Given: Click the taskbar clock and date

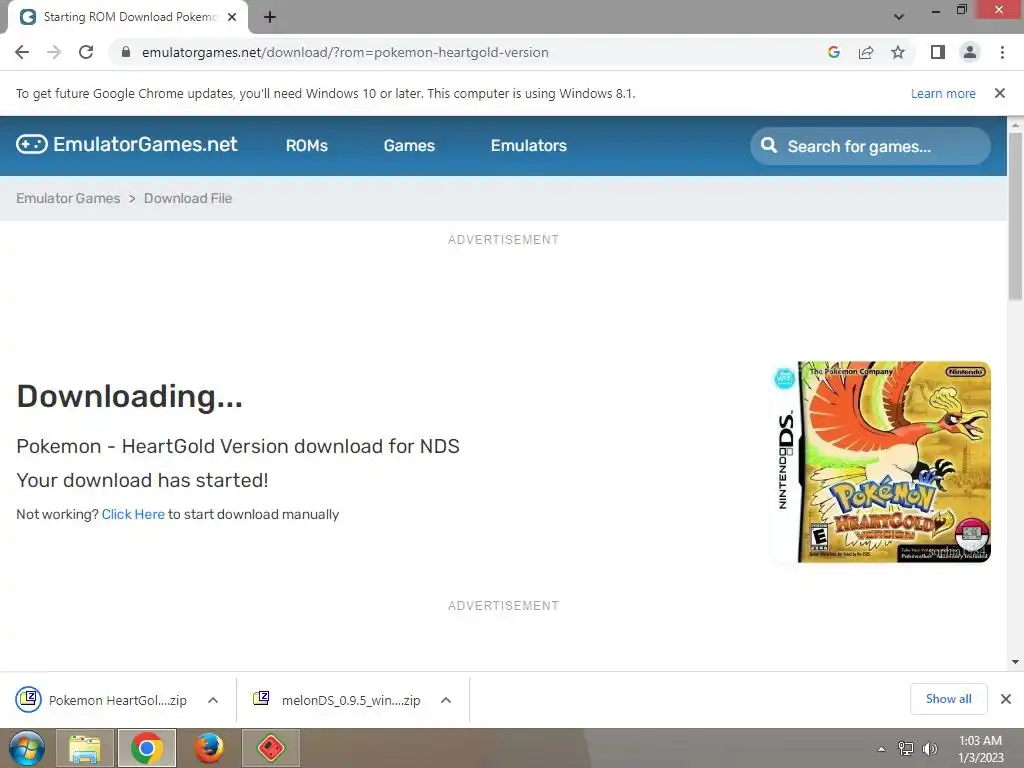Looking at the screenshot, I should (x=981, y=749).
